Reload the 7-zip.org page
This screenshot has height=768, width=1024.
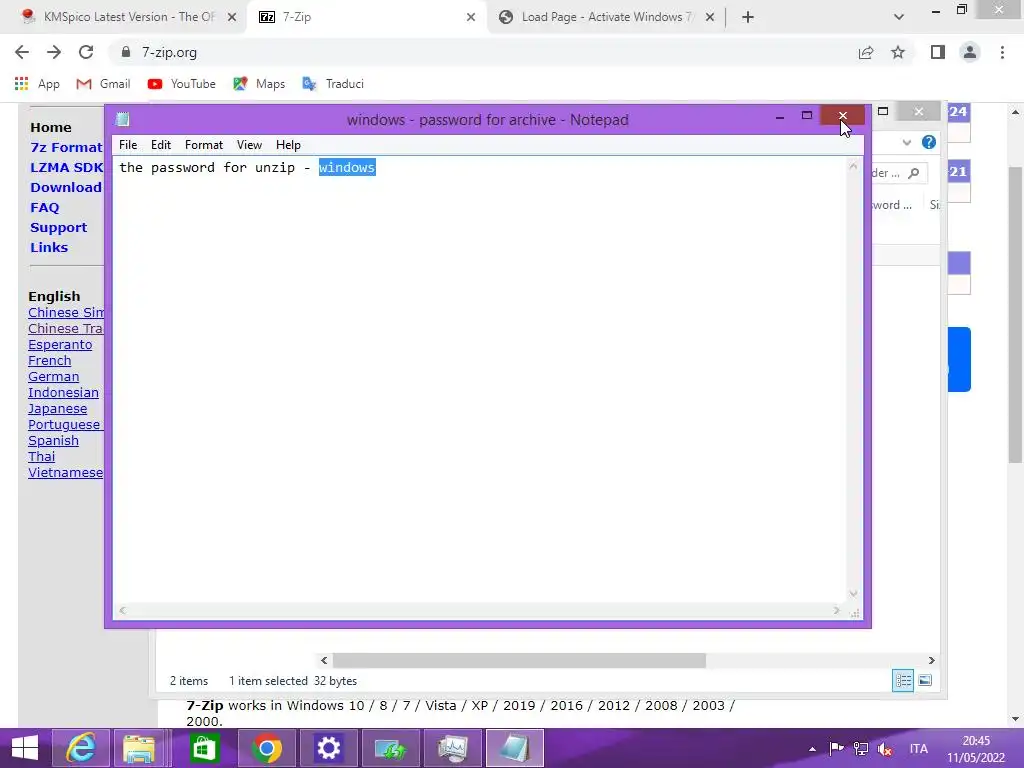[86, 52]
